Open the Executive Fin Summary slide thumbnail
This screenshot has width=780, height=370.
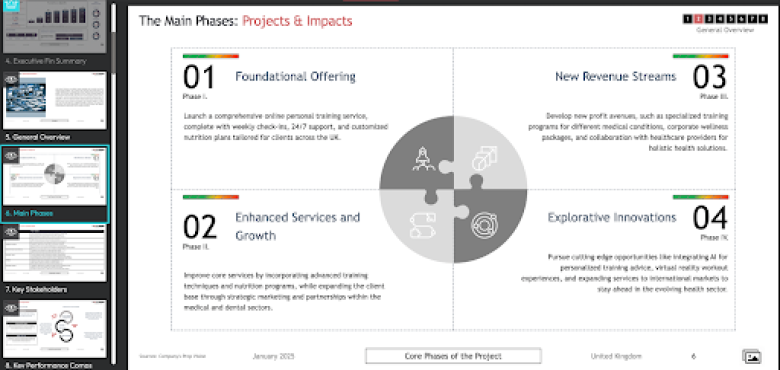55,26
